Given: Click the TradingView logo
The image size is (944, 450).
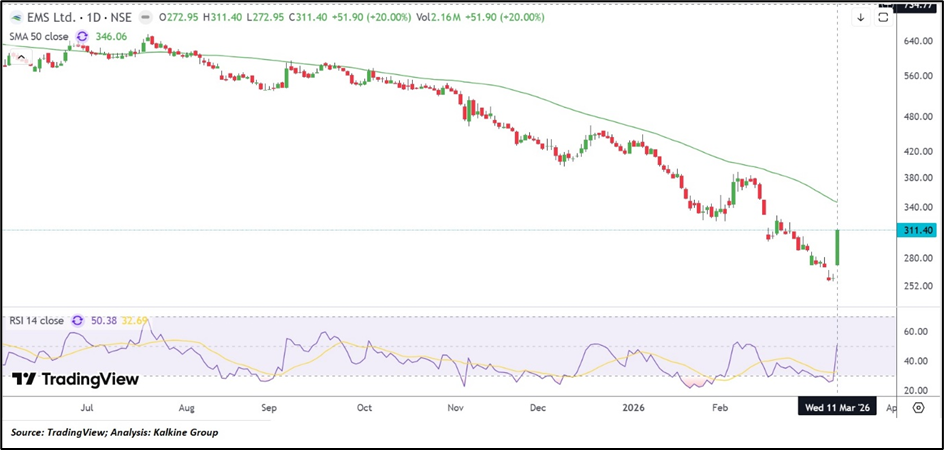Looking at the screenshot, I should [75, 380].
